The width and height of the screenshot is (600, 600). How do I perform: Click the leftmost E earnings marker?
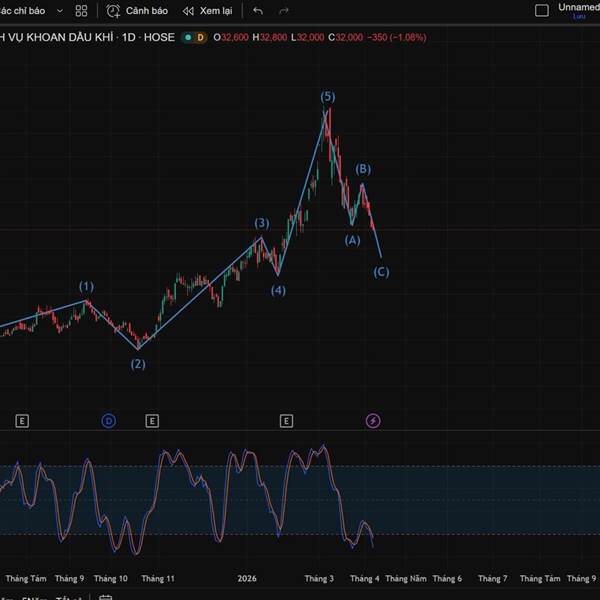click(22, 421)
